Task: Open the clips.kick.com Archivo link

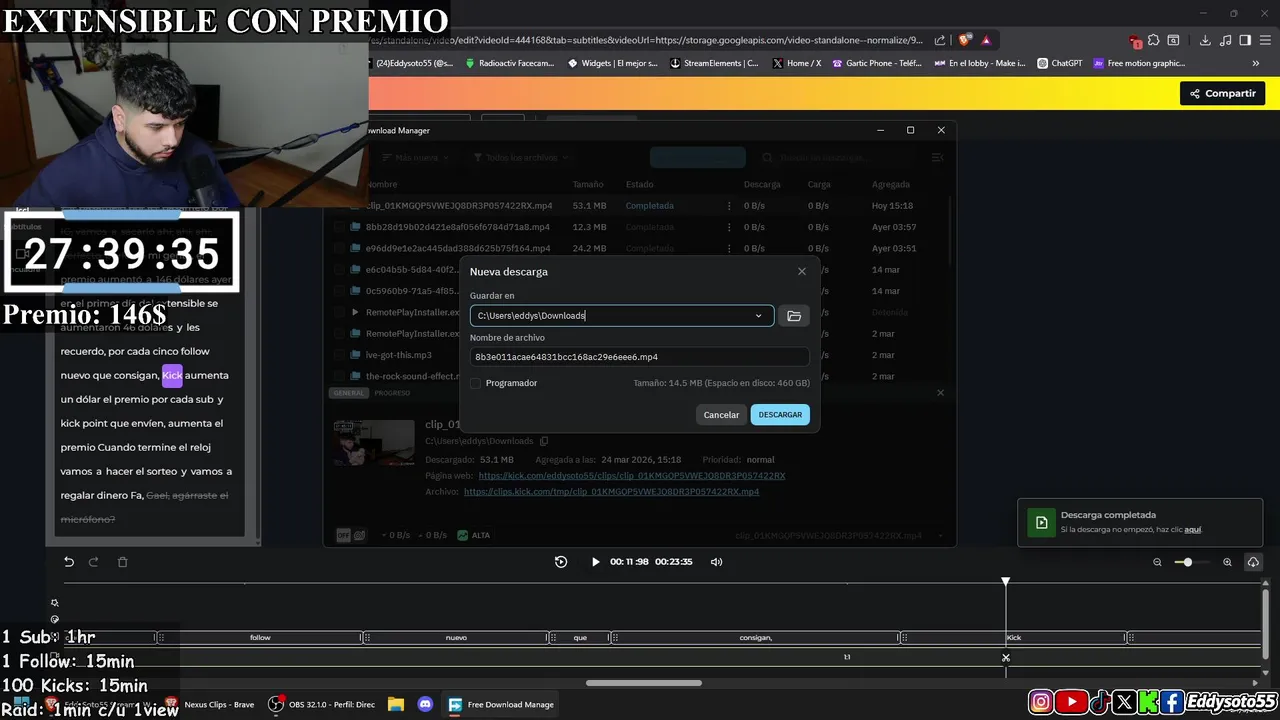Action: coord(611,492)
